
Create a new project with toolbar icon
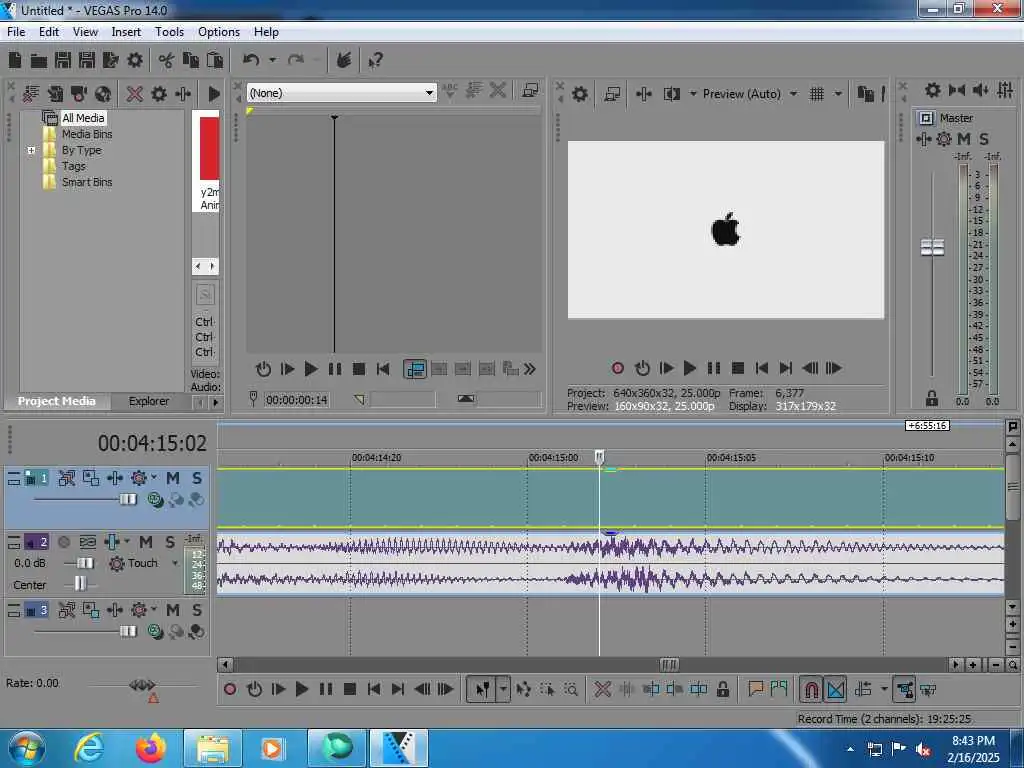[x=15, y=61]
